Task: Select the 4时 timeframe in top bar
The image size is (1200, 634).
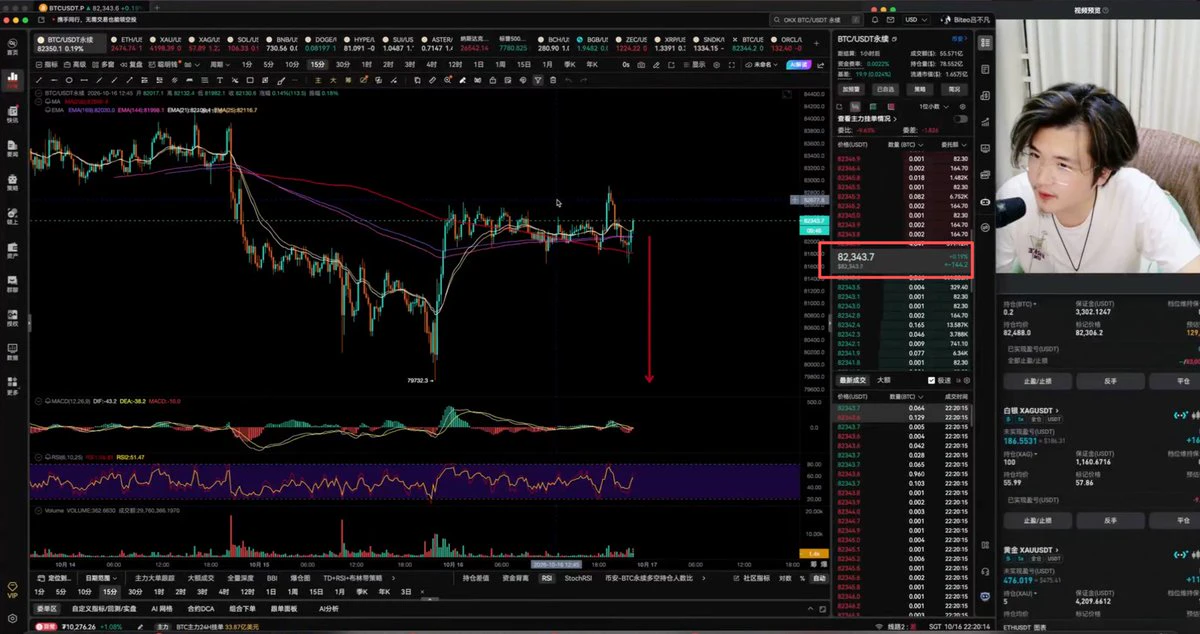Action: point(430,64)
